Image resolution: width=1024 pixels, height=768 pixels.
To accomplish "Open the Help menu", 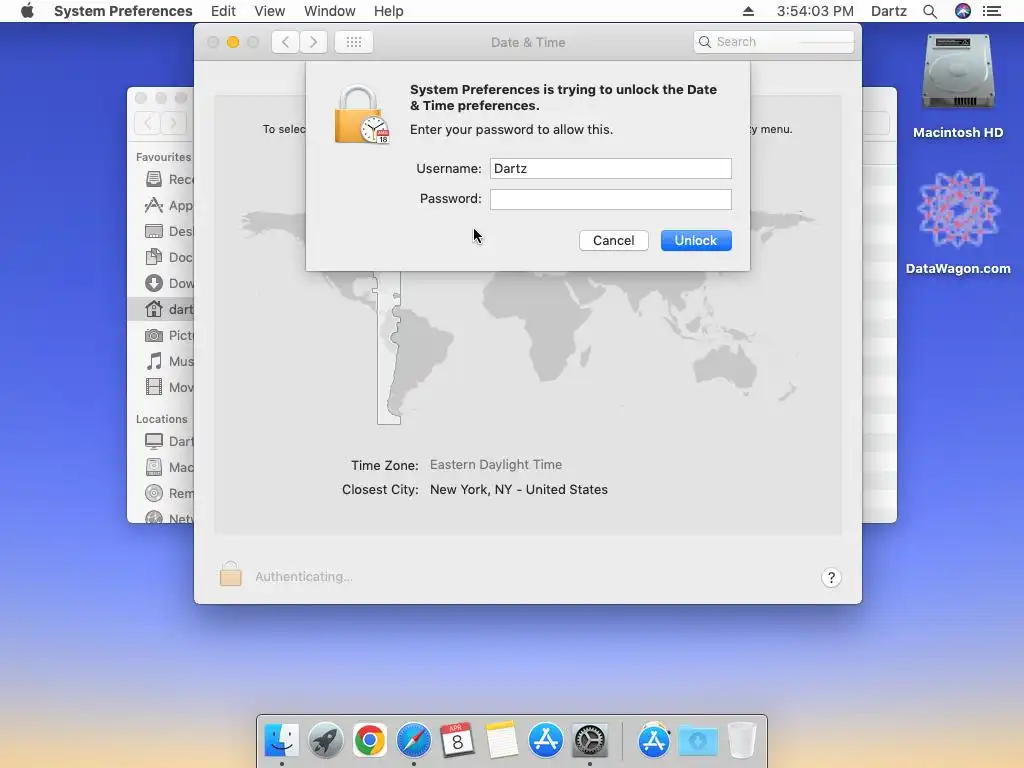I will (x=389, y=11).
